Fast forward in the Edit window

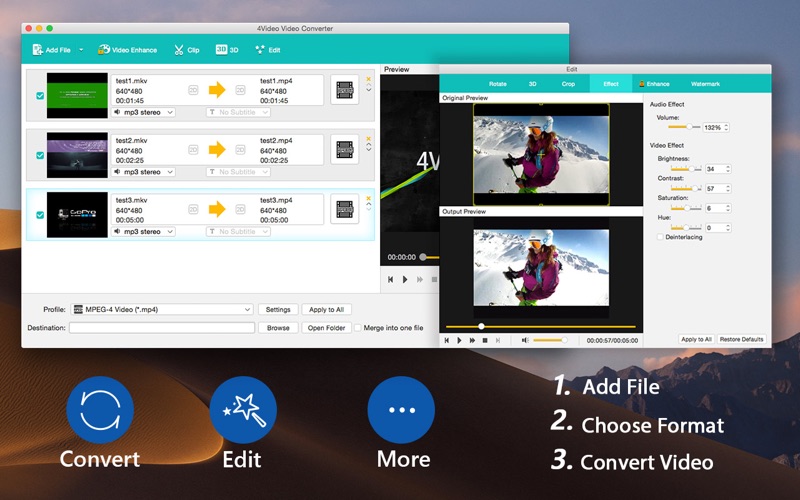472,340
